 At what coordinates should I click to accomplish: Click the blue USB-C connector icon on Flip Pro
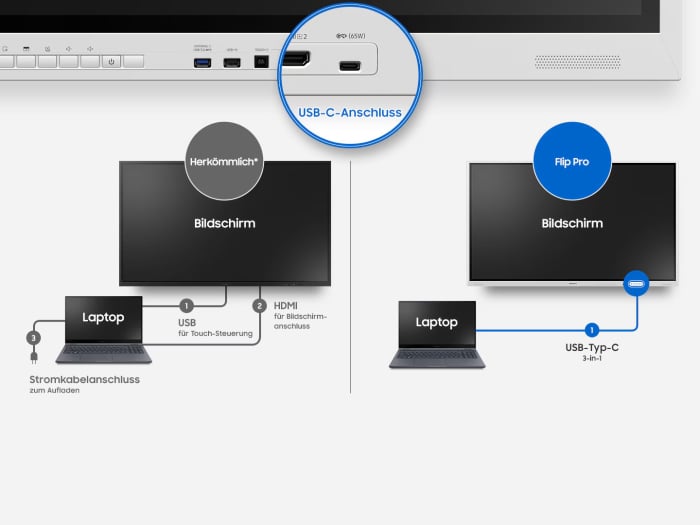pos(636,284)
